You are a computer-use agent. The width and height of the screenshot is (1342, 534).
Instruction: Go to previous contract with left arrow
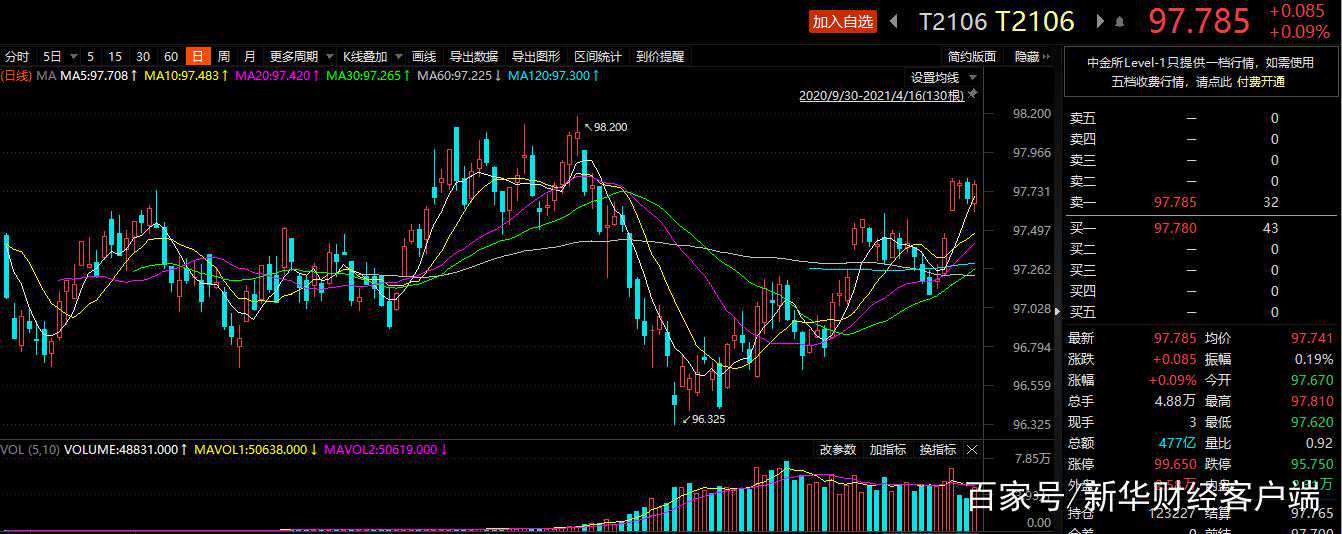[894, 21]
